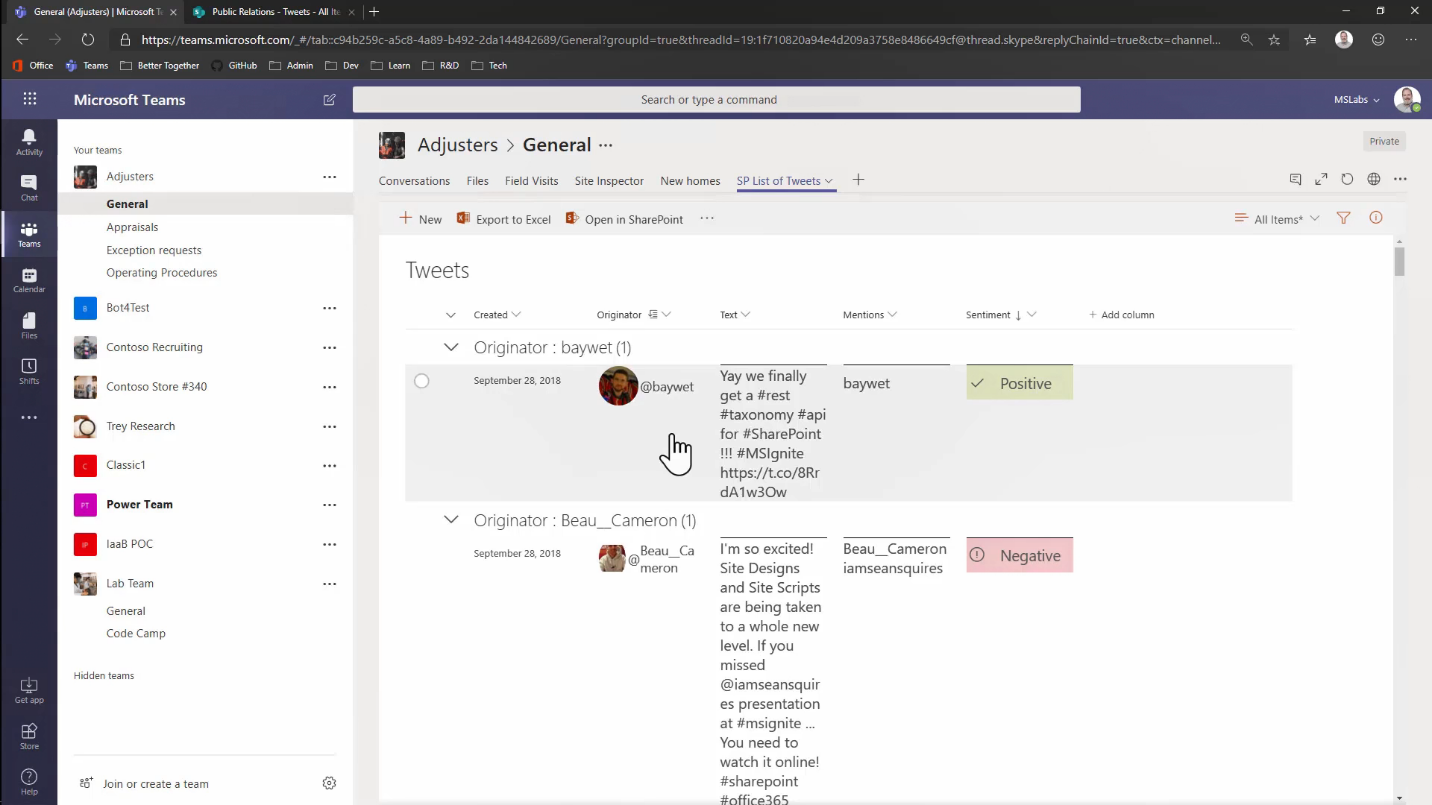
Task: Open Chat in the left rail
Action: click(x=29, y=187)
